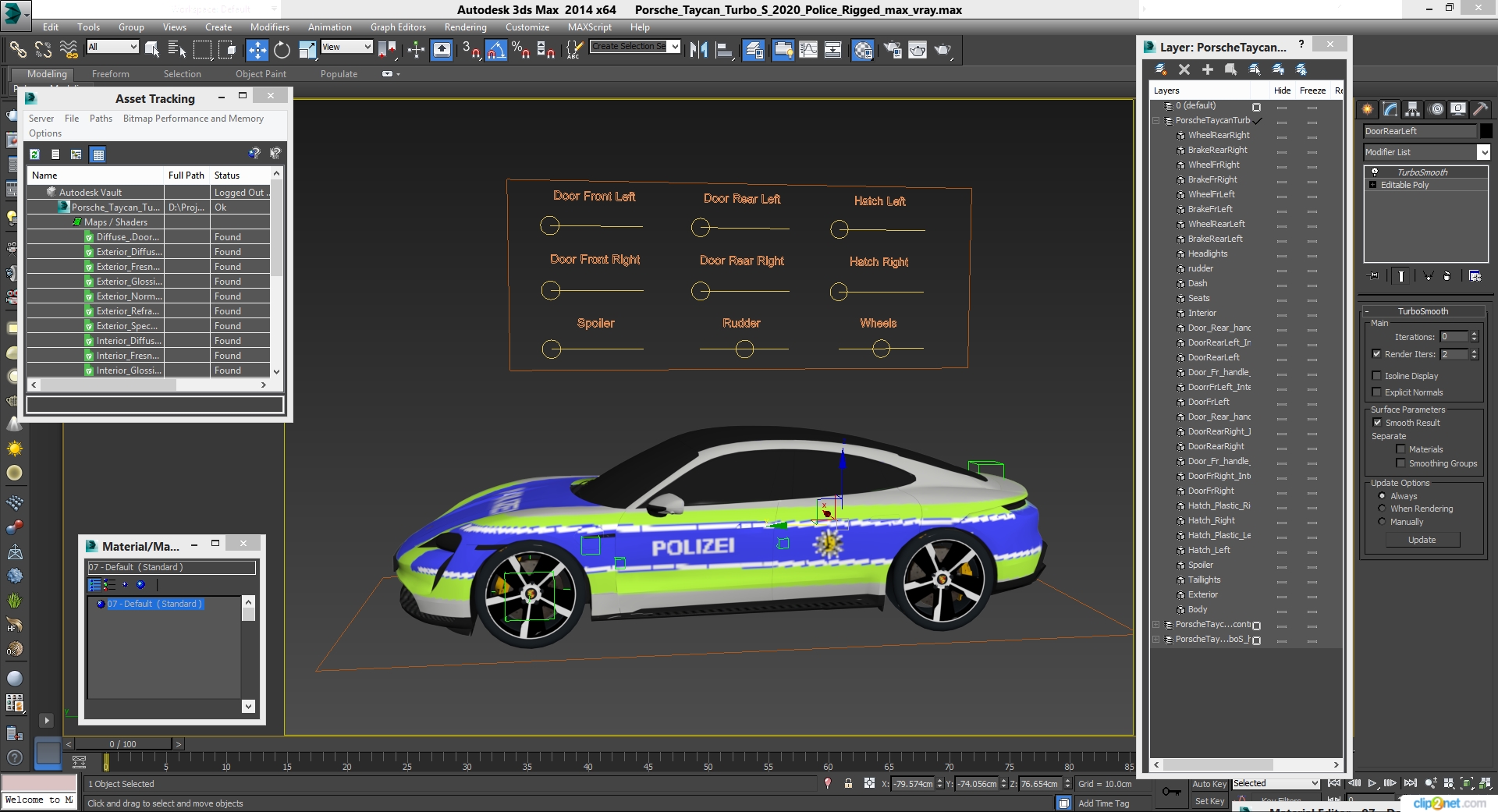Open the Motion command panel tab
This screenshot has height=812, width=1498.
coord(1436,109)
